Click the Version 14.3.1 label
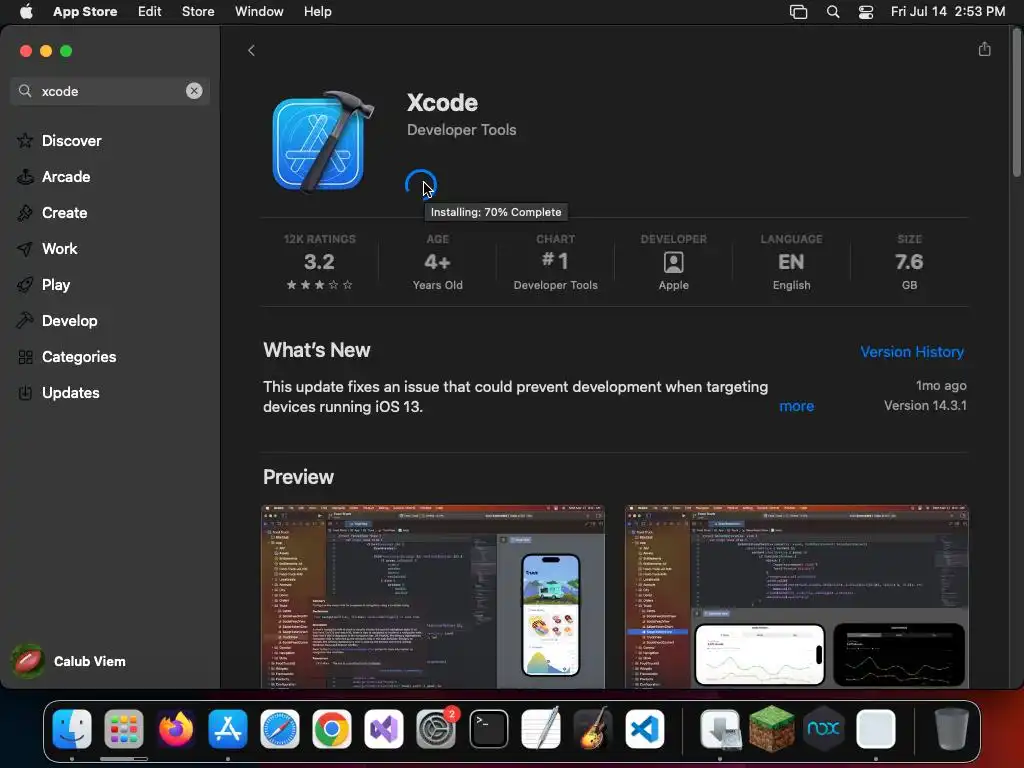This screenshot has height=768, width=1024. coord(925,406)
